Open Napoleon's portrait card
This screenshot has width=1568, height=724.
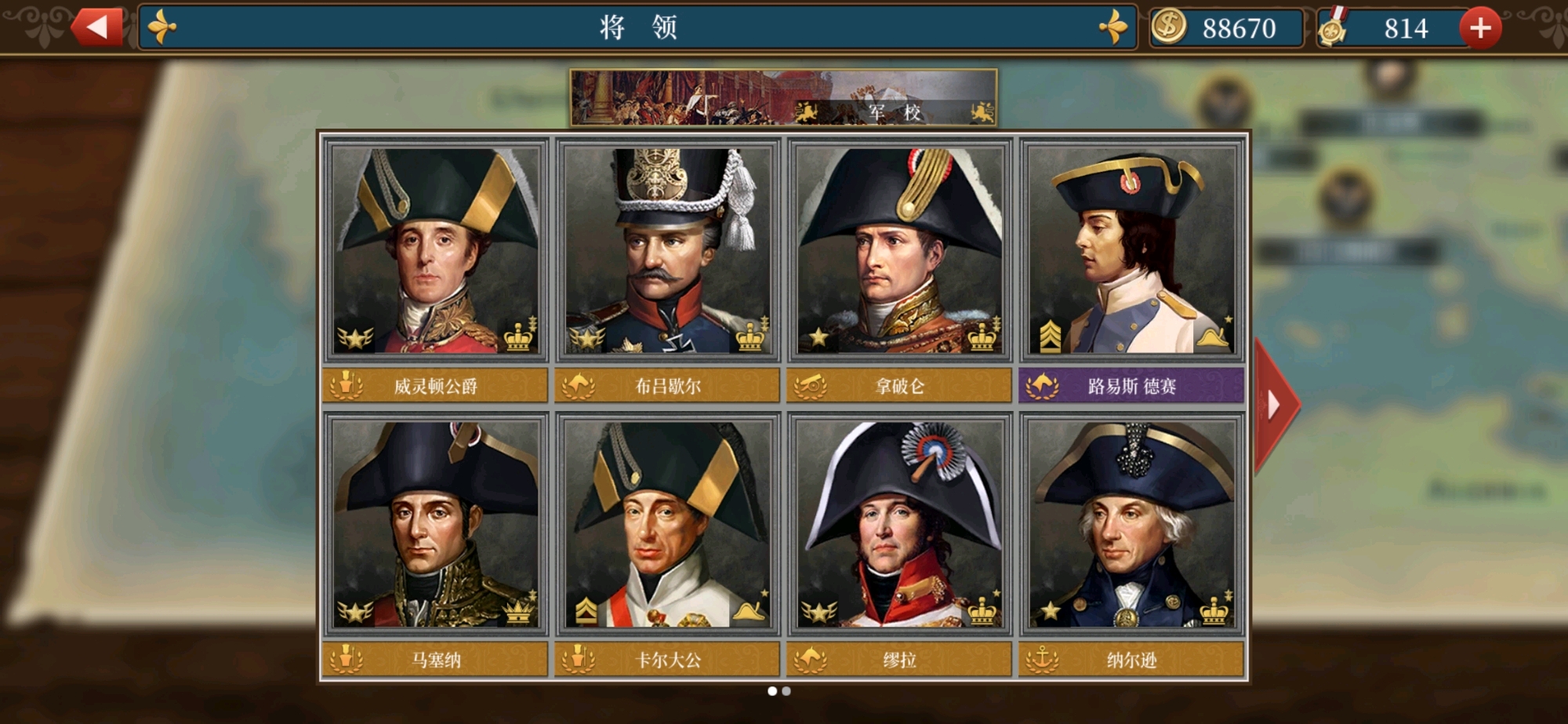tap(899, 250)
